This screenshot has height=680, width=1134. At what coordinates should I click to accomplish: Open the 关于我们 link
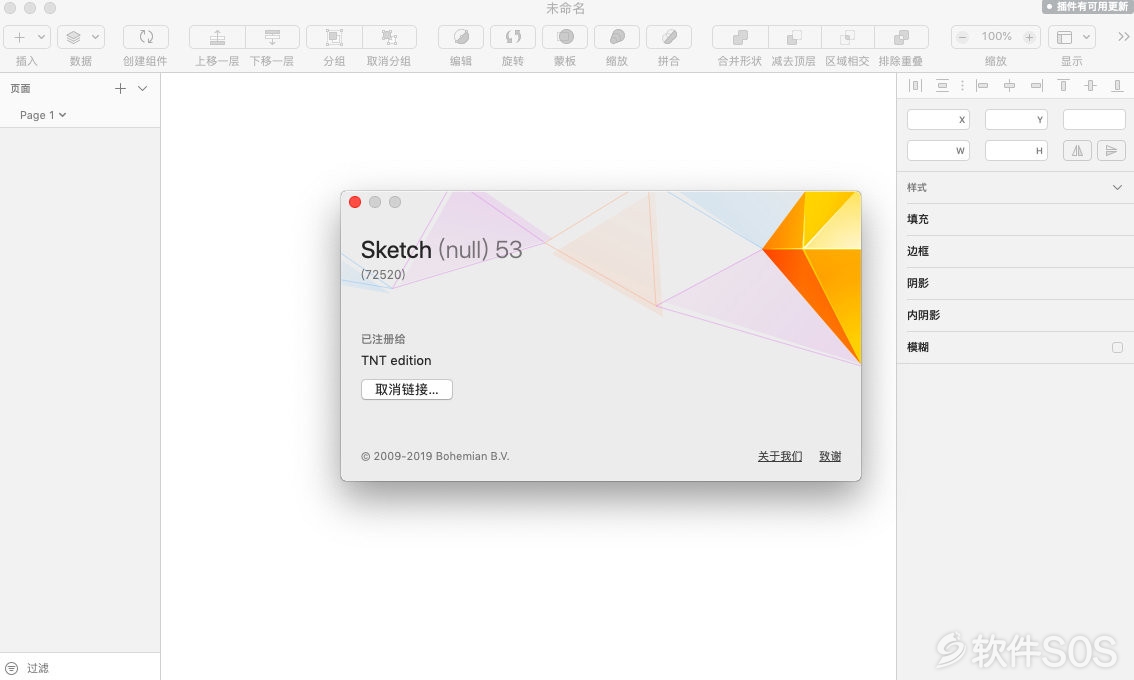(x=780, y=456)
